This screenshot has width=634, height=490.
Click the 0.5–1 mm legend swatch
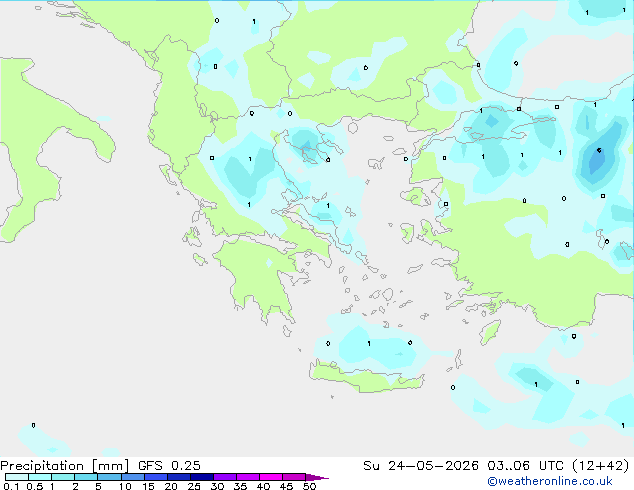(x=40, y=477)
